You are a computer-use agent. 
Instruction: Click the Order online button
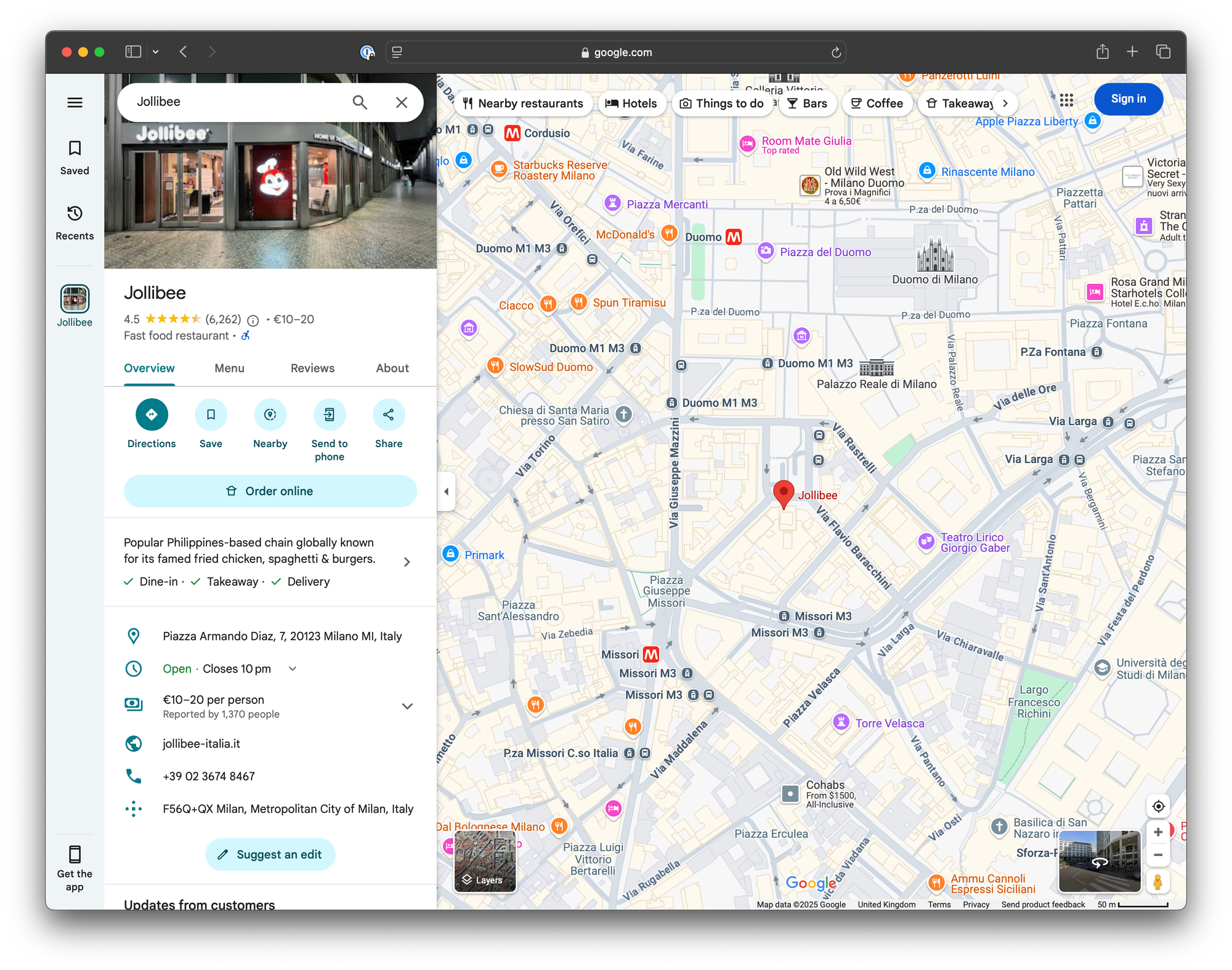tap(270, 491)
